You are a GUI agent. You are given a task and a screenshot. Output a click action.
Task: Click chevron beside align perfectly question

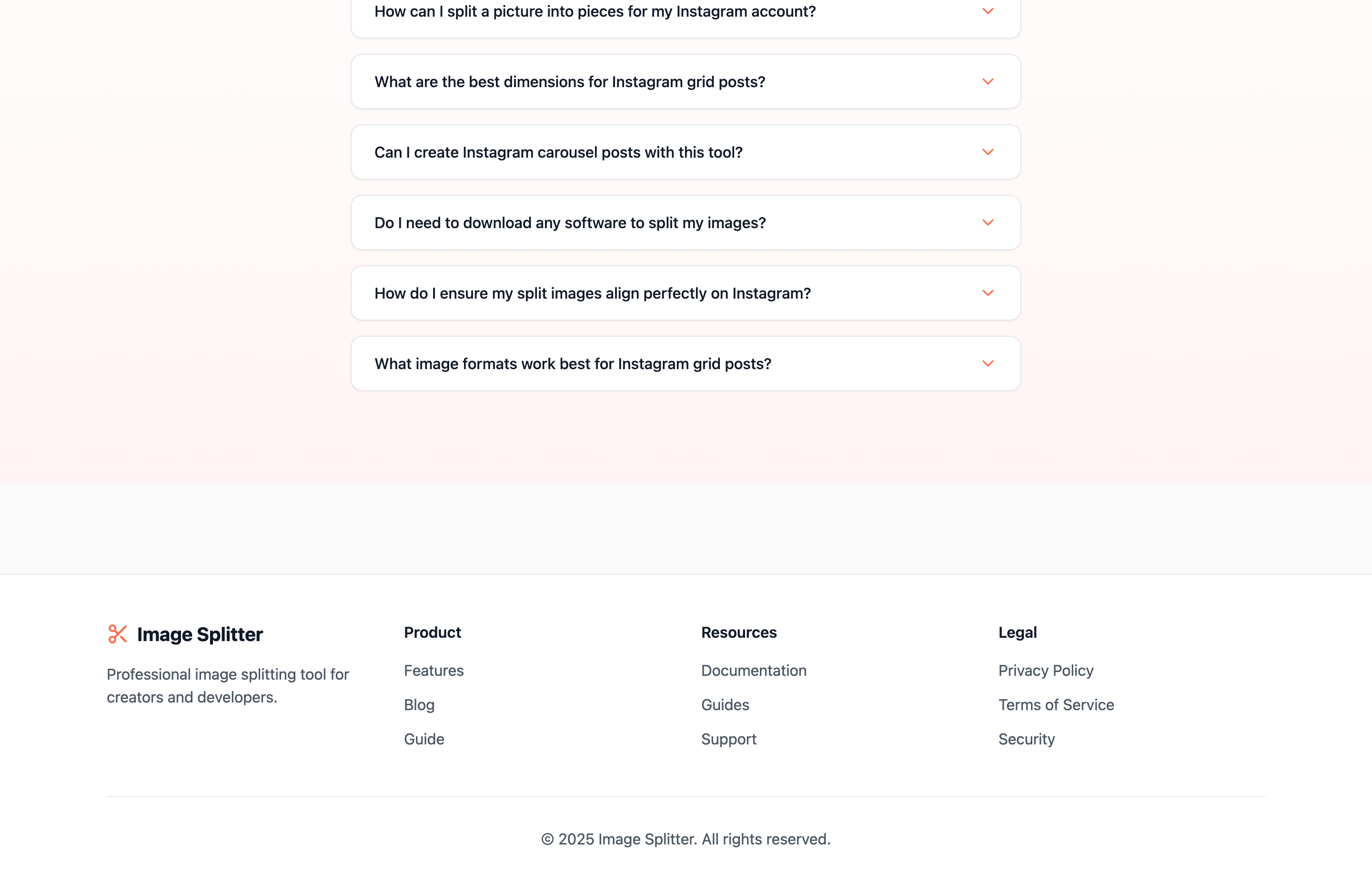tap(988, 293)
